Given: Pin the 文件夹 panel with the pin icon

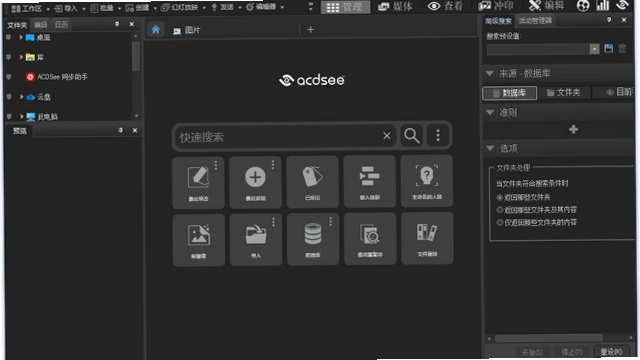Looking at the screenshot, I should click(117, 24).
